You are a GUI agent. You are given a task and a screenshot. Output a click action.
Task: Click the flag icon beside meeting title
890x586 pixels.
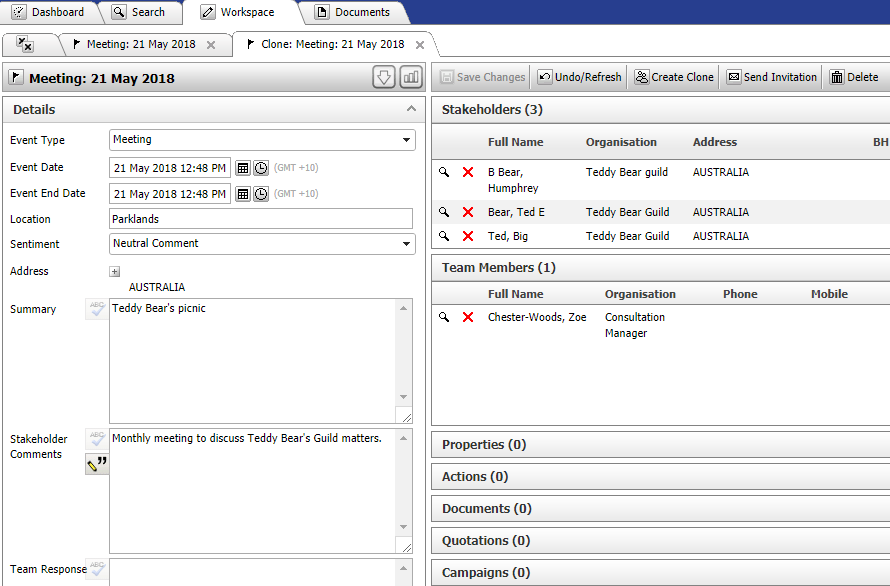tap(16, 77)
